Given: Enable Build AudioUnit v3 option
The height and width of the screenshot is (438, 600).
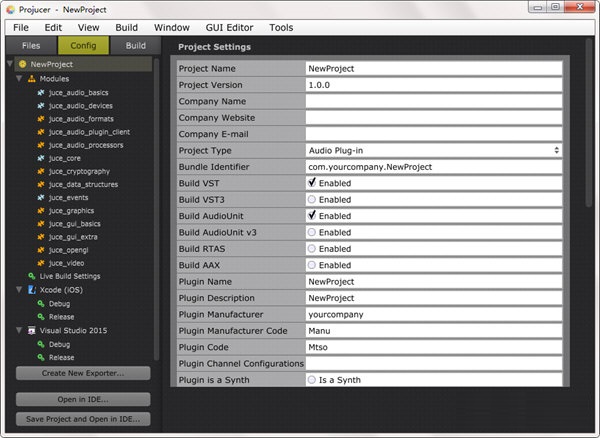Looking at the screenshot, I should click(x=312, y=232).
